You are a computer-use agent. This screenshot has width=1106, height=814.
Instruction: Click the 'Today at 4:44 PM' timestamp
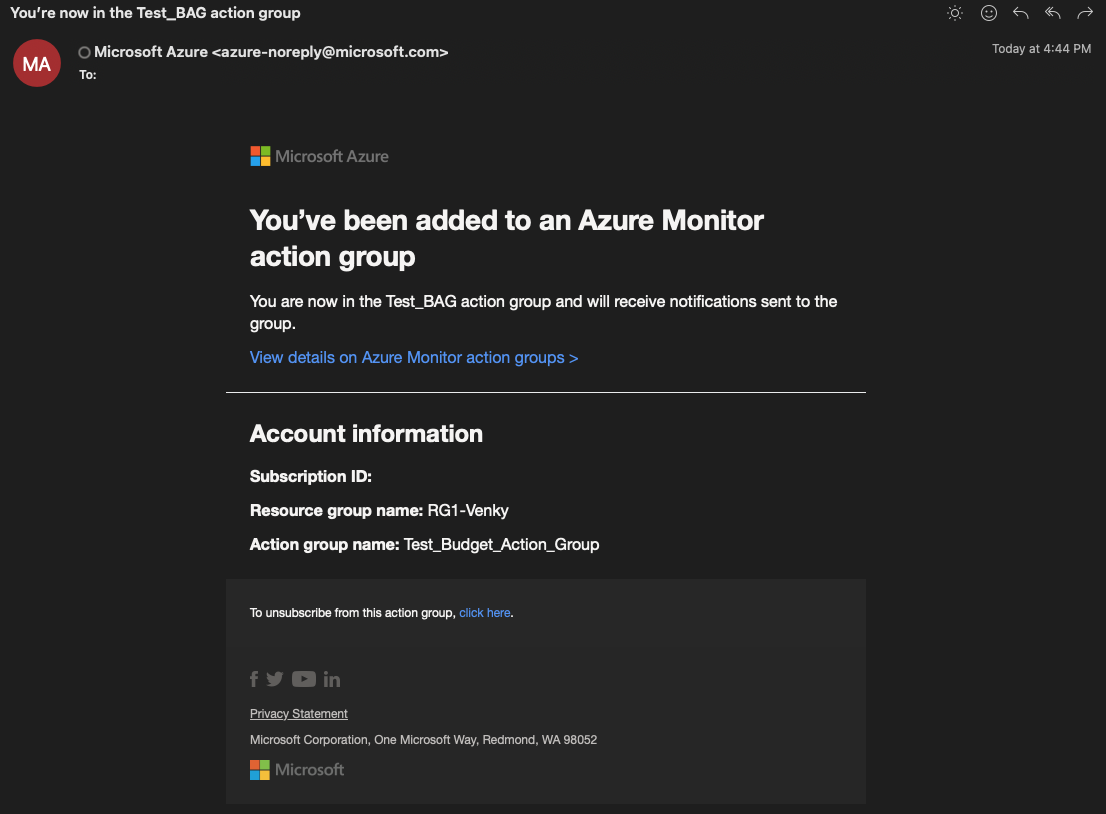[x=1041, y=49]
